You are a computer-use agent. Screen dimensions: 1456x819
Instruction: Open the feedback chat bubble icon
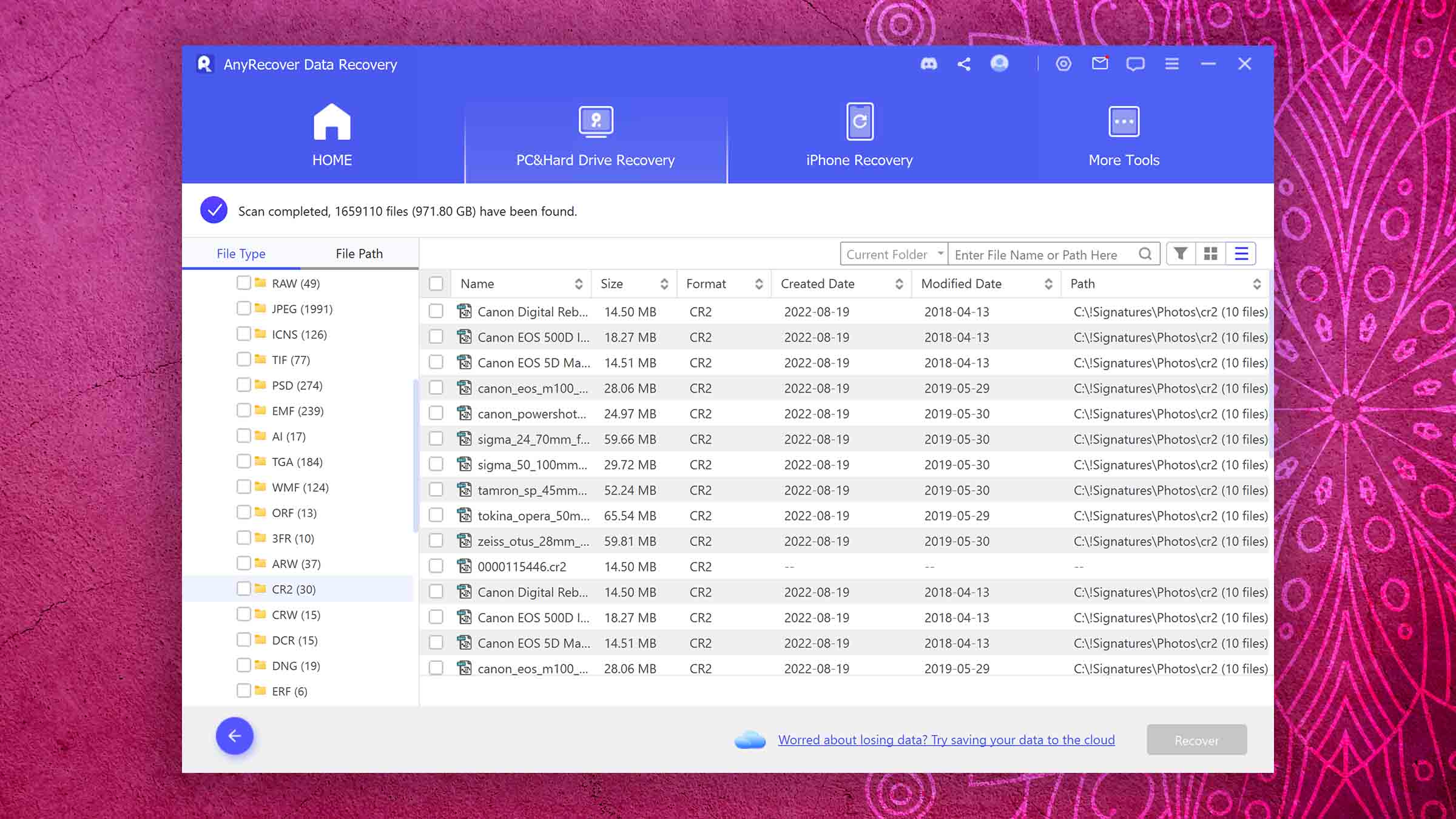click(x=1135, y=64)
